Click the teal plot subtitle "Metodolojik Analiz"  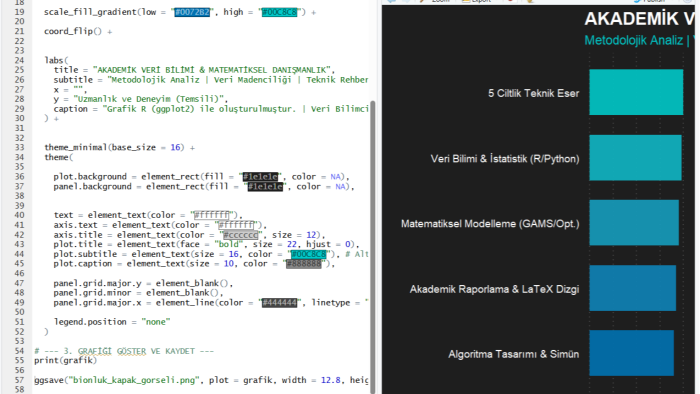click(x=633, y=40)
